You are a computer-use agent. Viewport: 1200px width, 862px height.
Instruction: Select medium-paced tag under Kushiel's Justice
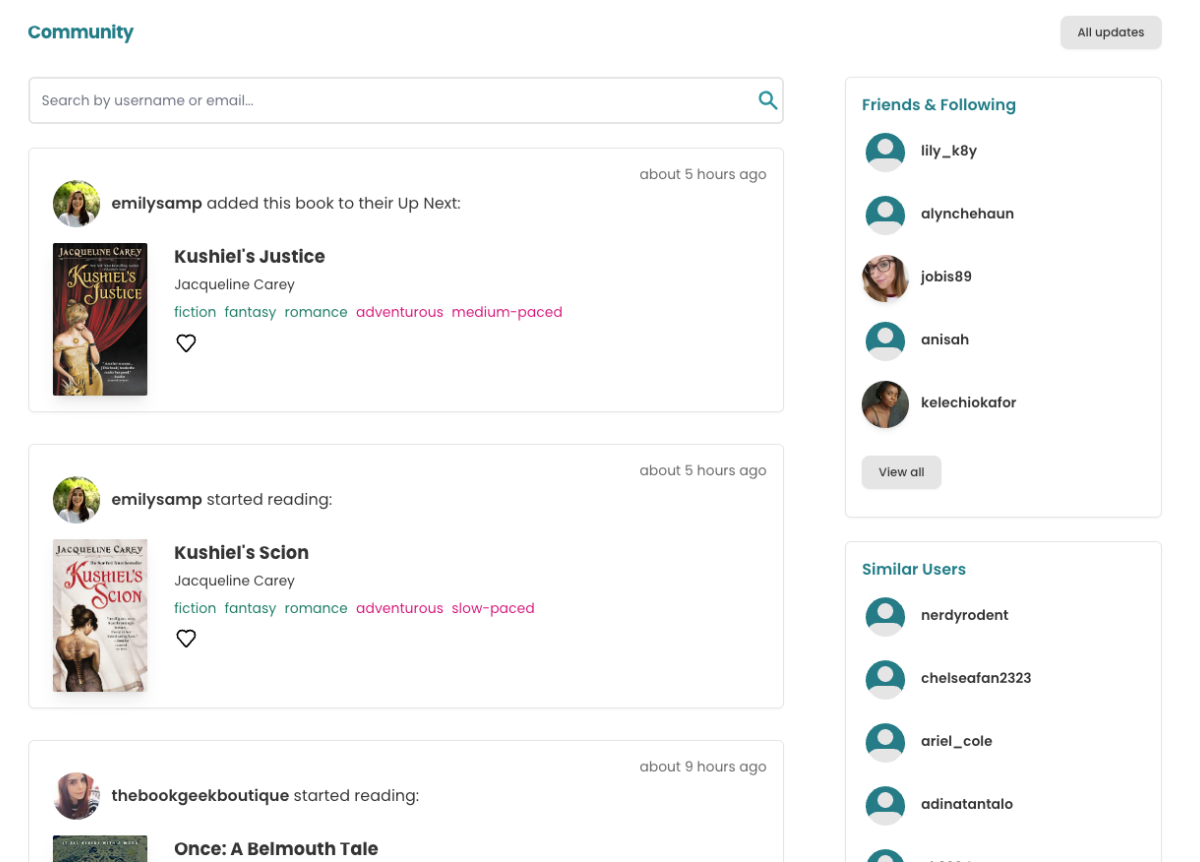507,312
